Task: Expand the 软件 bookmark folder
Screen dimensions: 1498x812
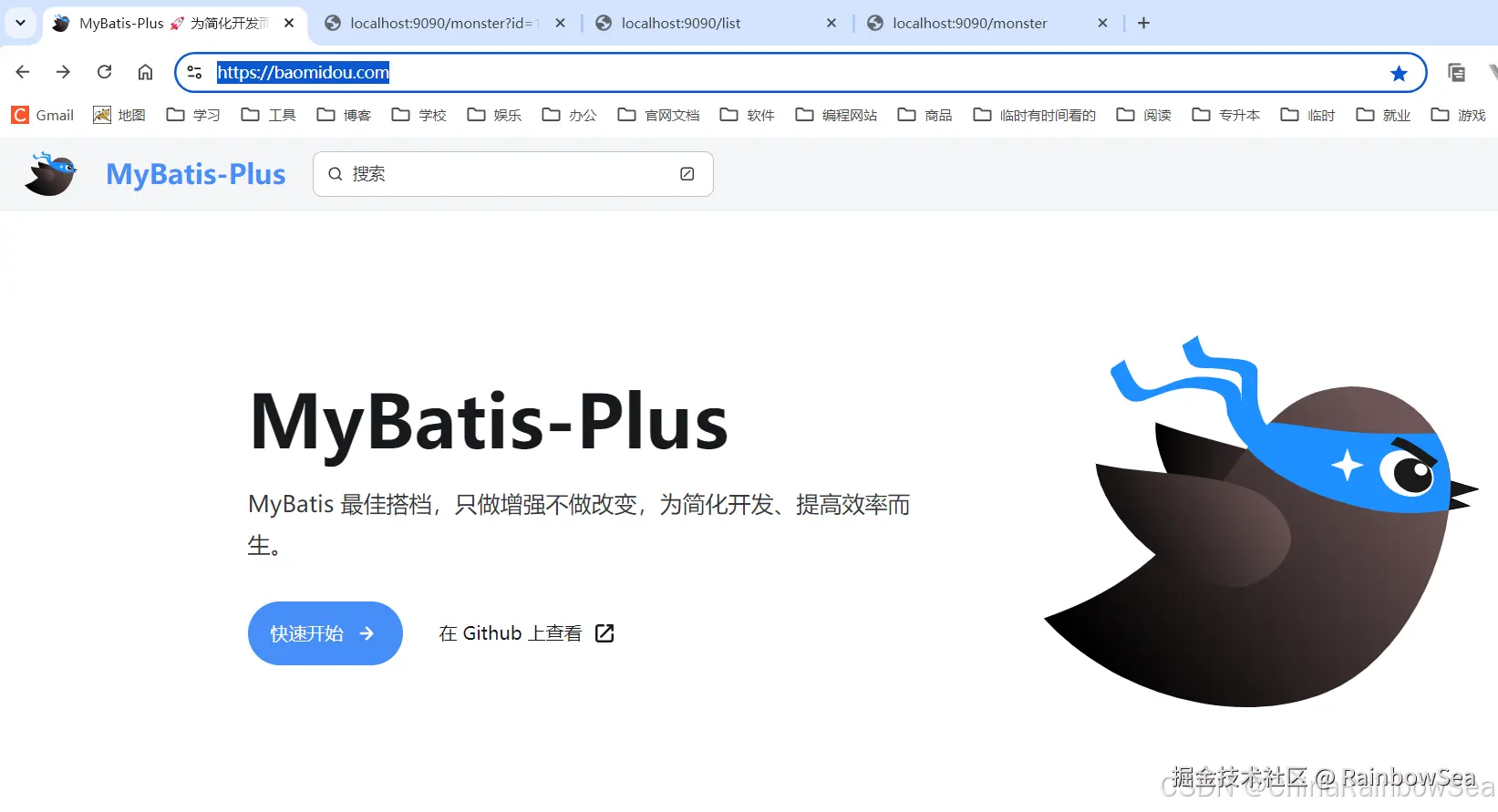Action: point(747,115)
